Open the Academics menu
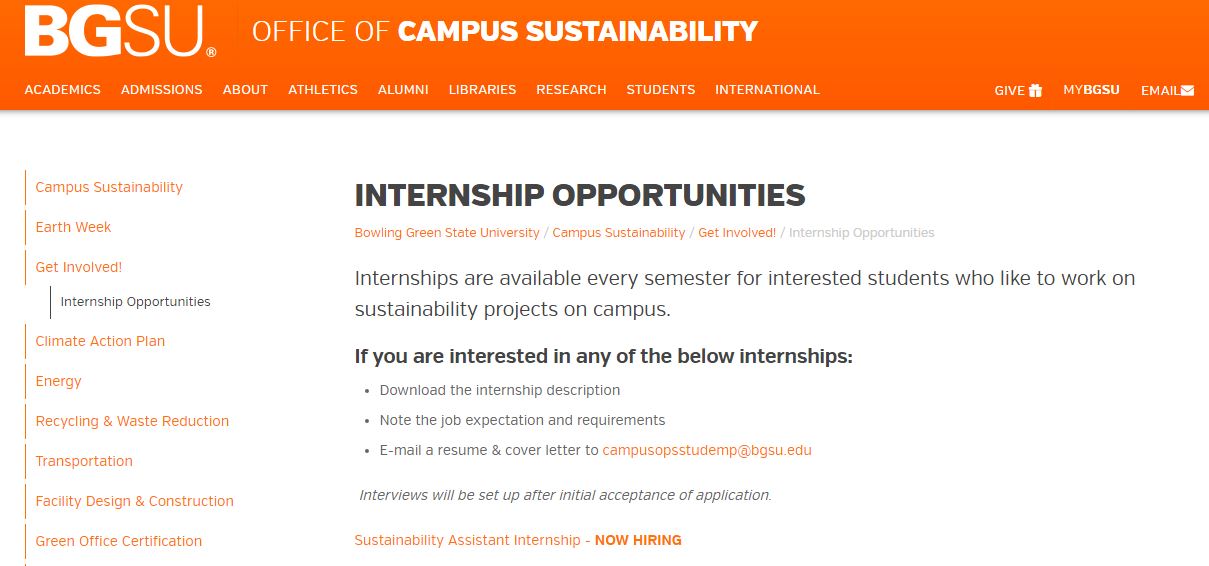Viewport: 1209px width, 566px height. click(x=62, y=90)
